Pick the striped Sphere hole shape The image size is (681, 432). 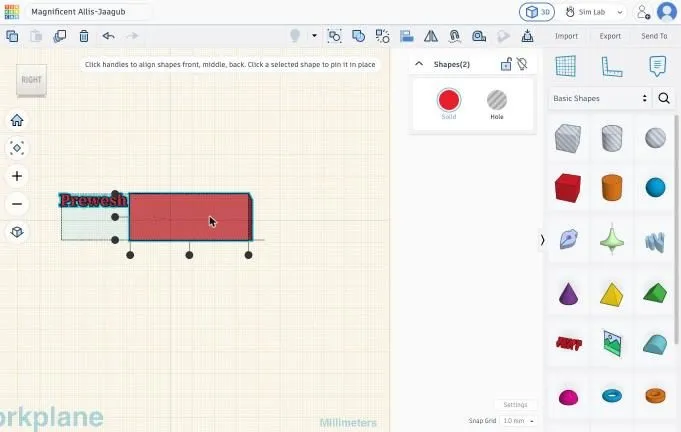[655, 139]
